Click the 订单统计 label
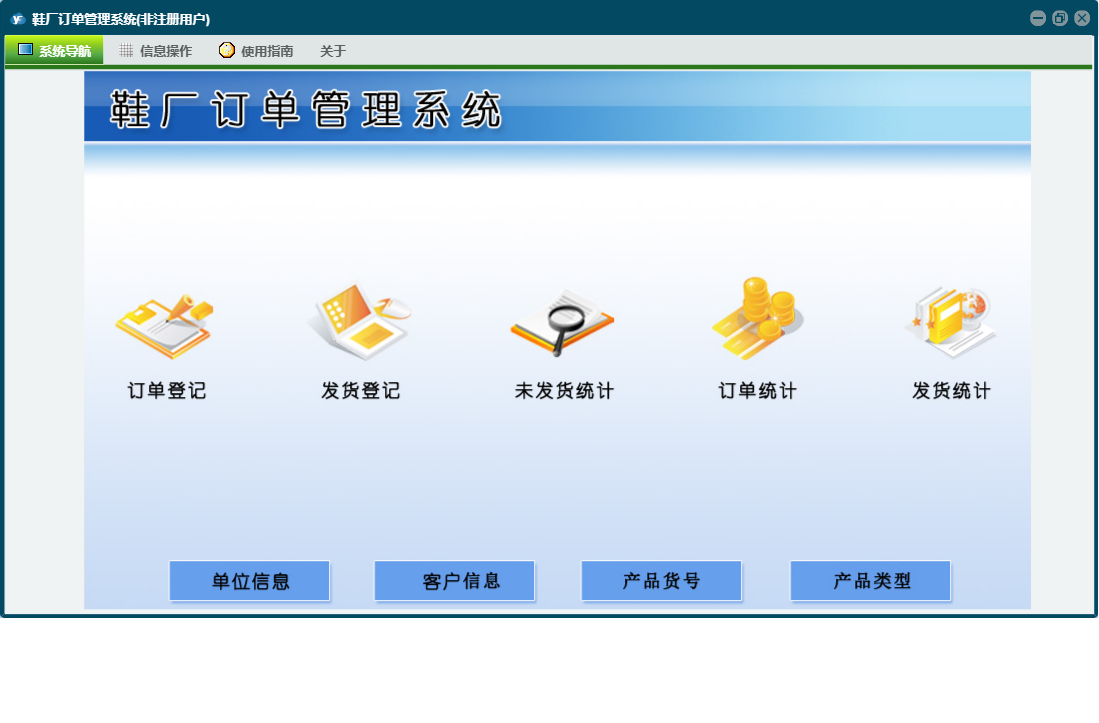1099x723 pixels. pos(758,391)
